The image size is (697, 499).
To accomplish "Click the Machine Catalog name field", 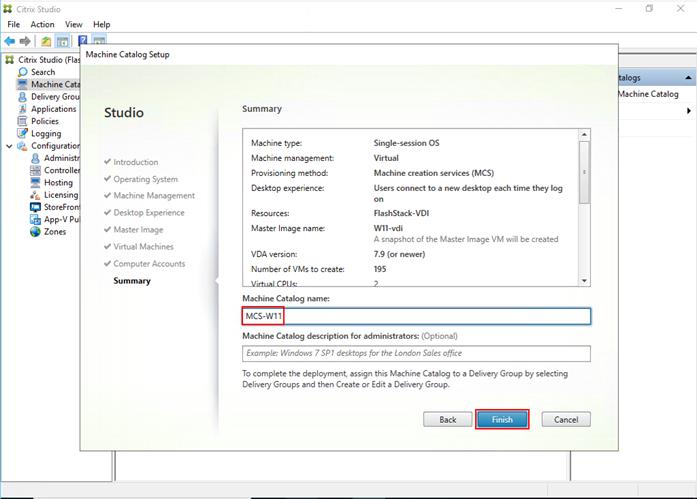I will point(417,316).
